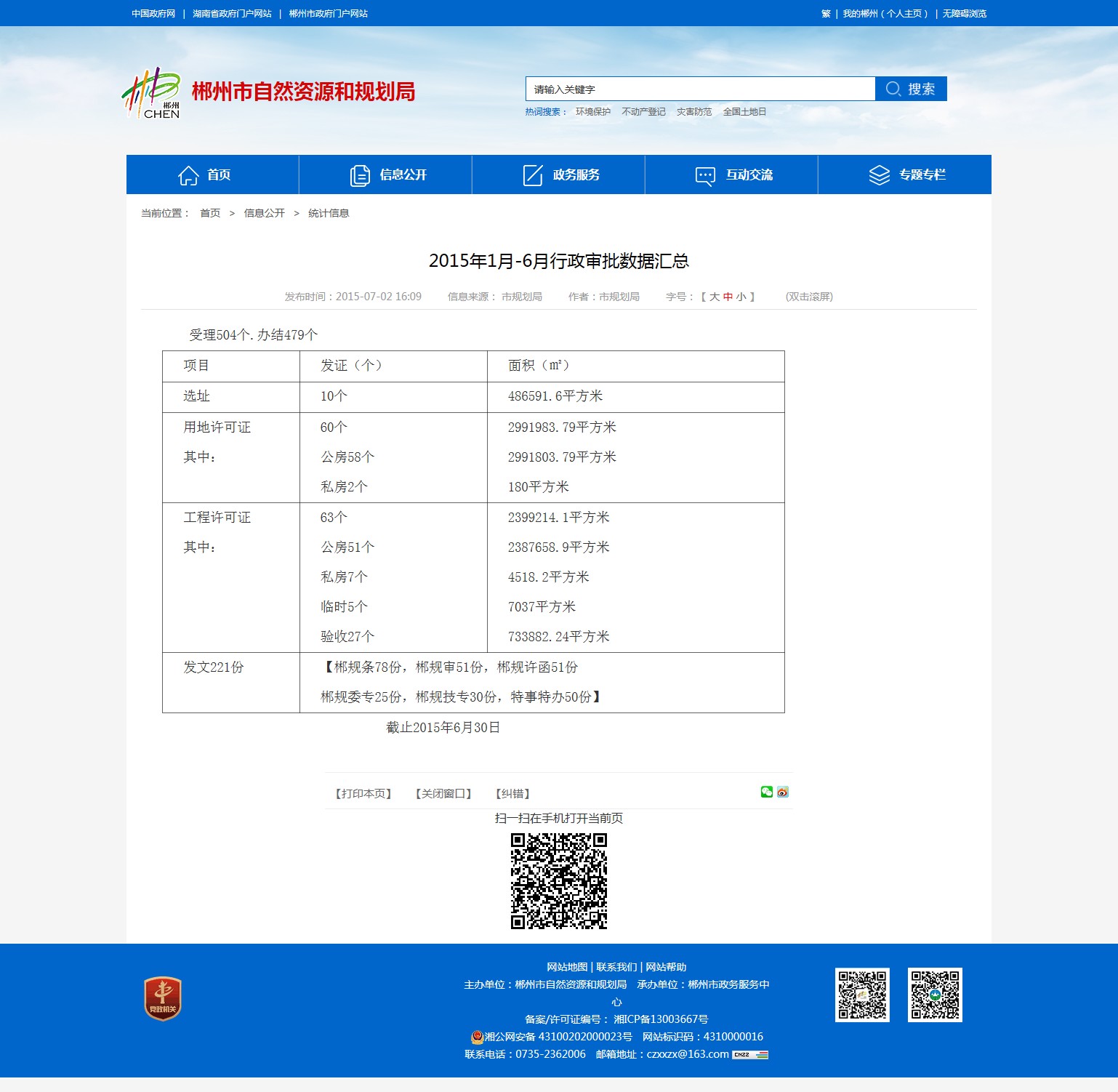This screenshot has width=1118, height=1092.
Task: Open the 首页 navigation tab
Action: (212, 174)
